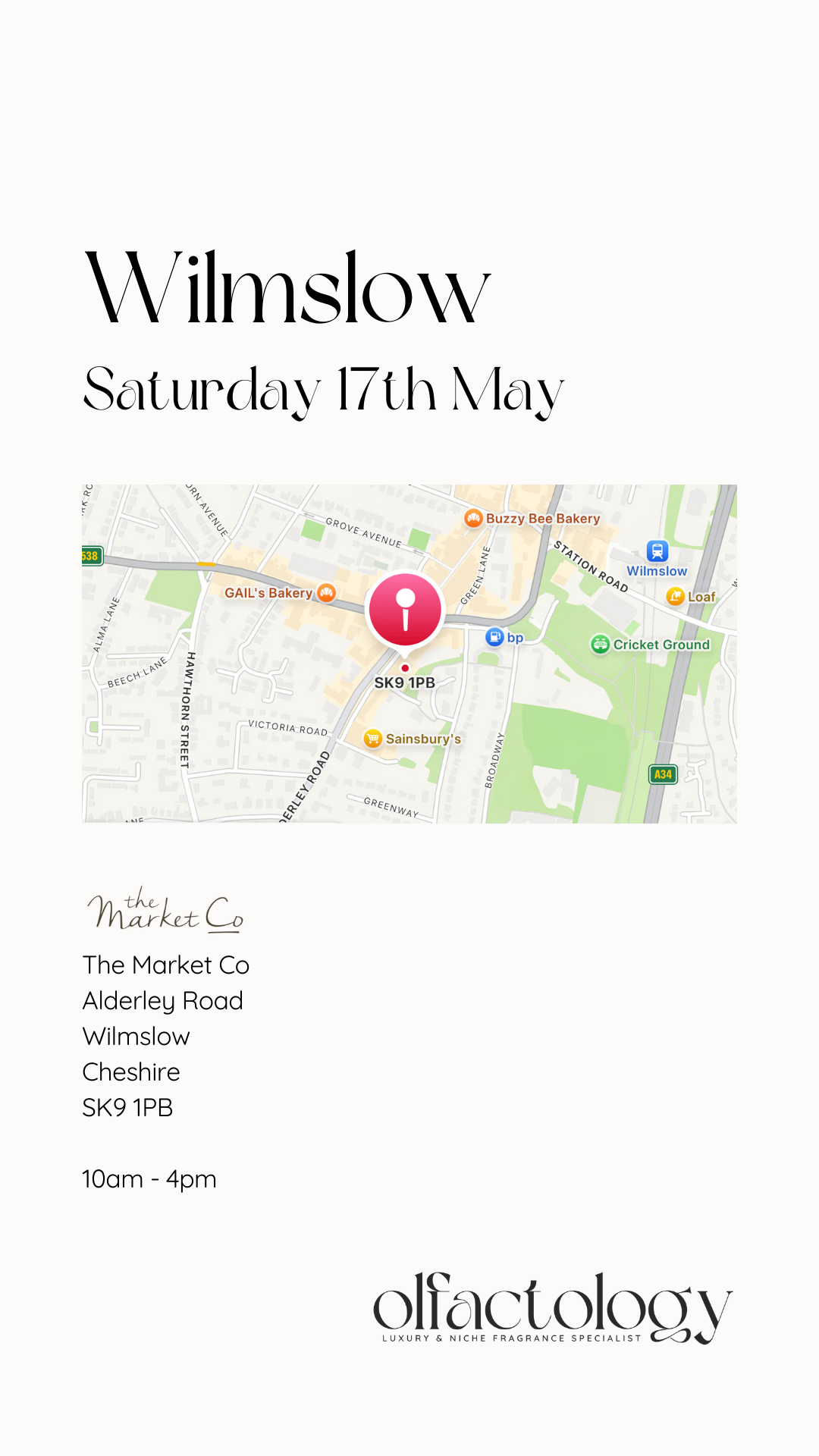
Task: Click the A34 road shield badge
Action: point(663,774)
